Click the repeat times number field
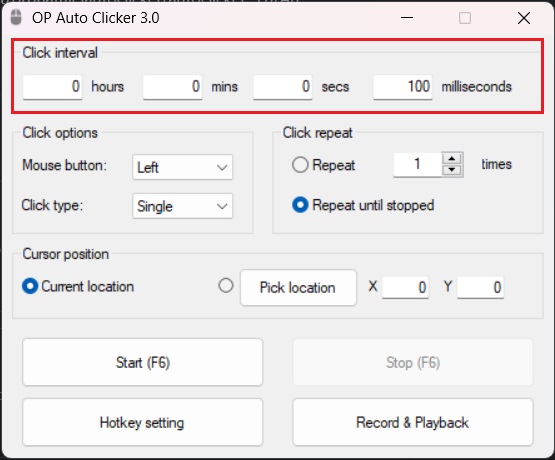The width and height of the screenshot is (555, 460). pos(417,165)
